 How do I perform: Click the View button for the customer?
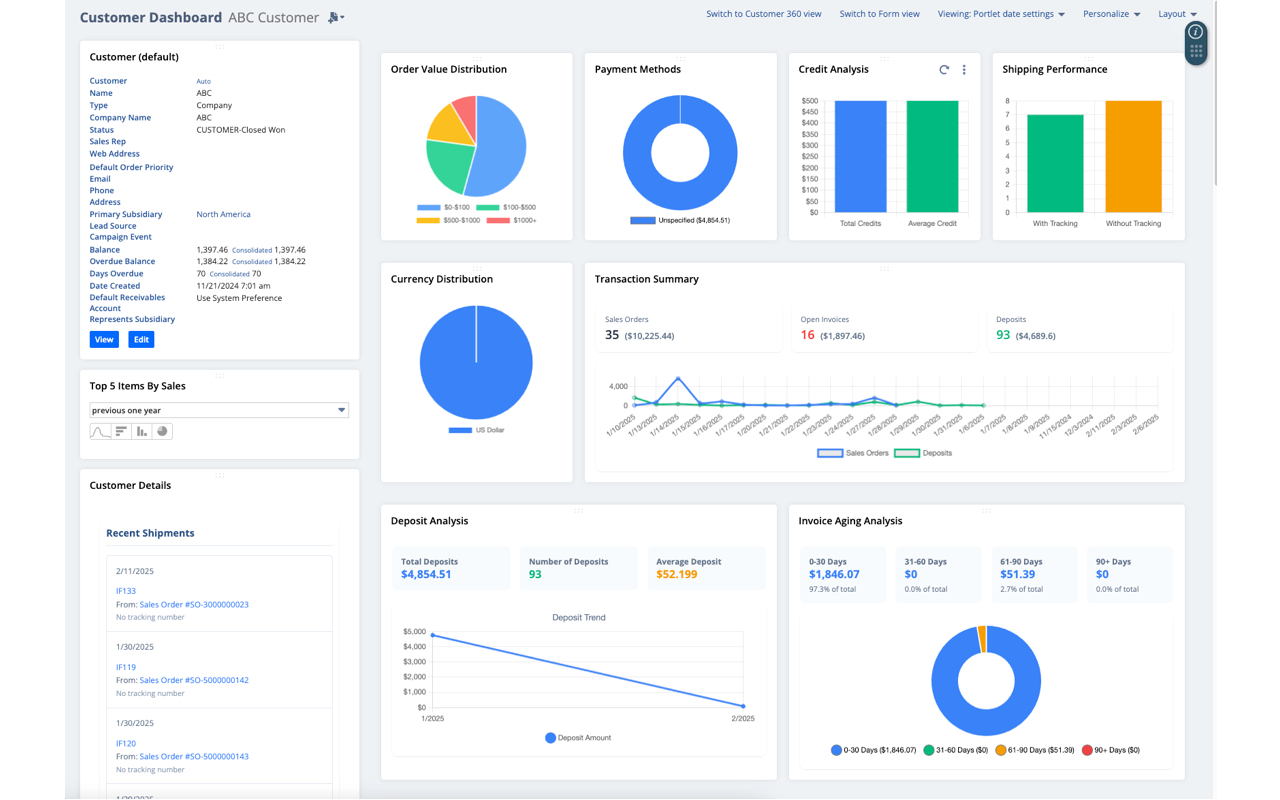coord(104,340)
